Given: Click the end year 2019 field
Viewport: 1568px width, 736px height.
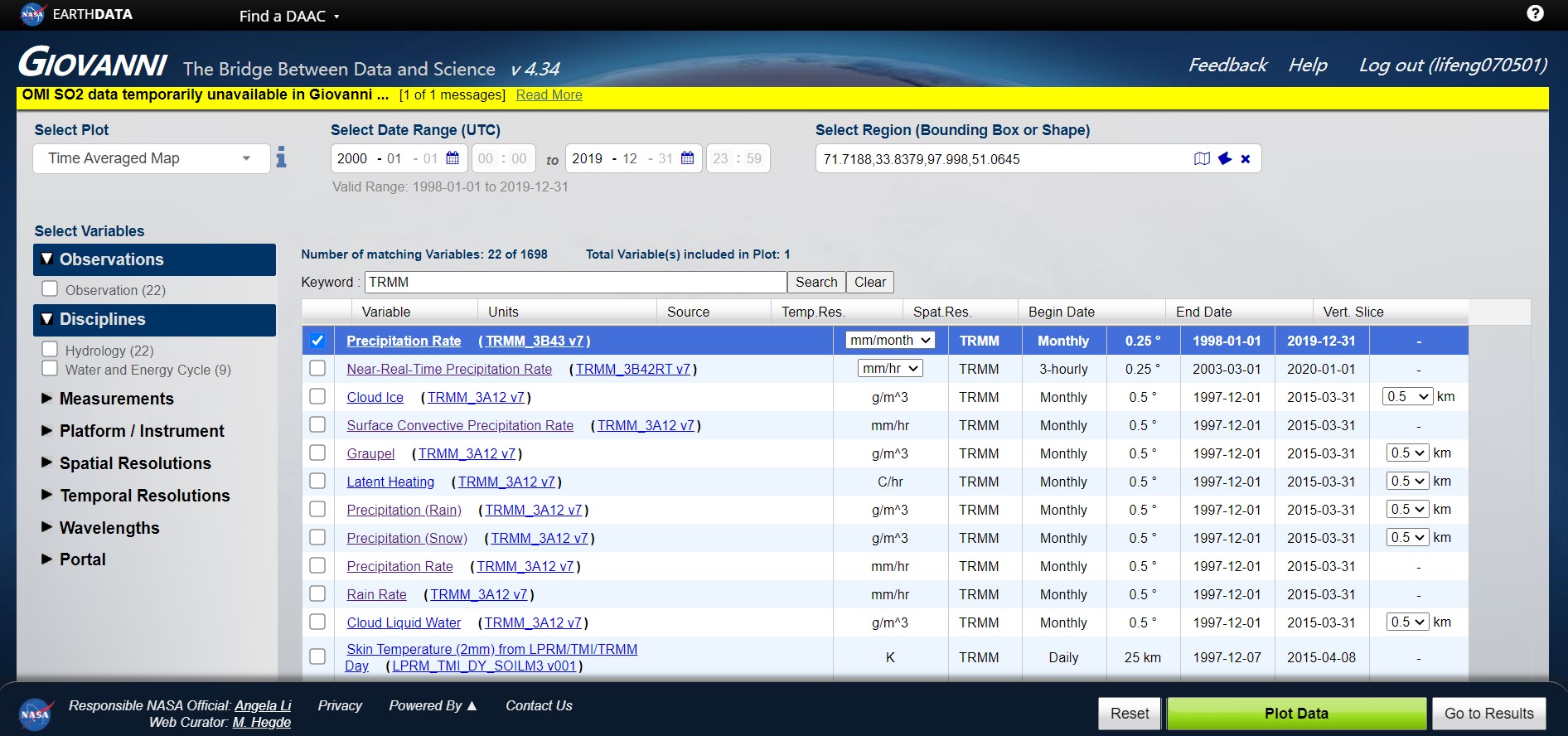Looking at the screenshot, I should [588, 158].
